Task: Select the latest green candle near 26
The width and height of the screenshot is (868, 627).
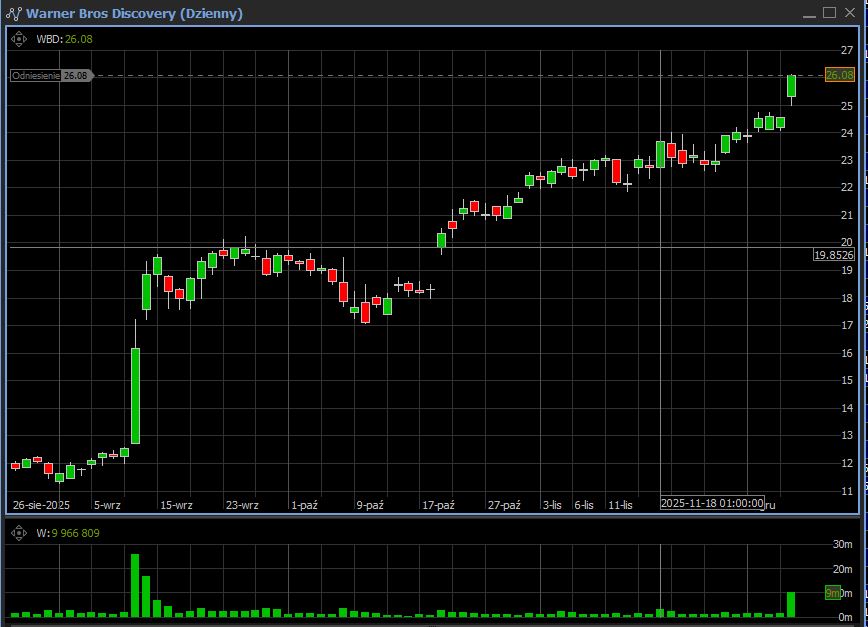Action: pos(791,86)
